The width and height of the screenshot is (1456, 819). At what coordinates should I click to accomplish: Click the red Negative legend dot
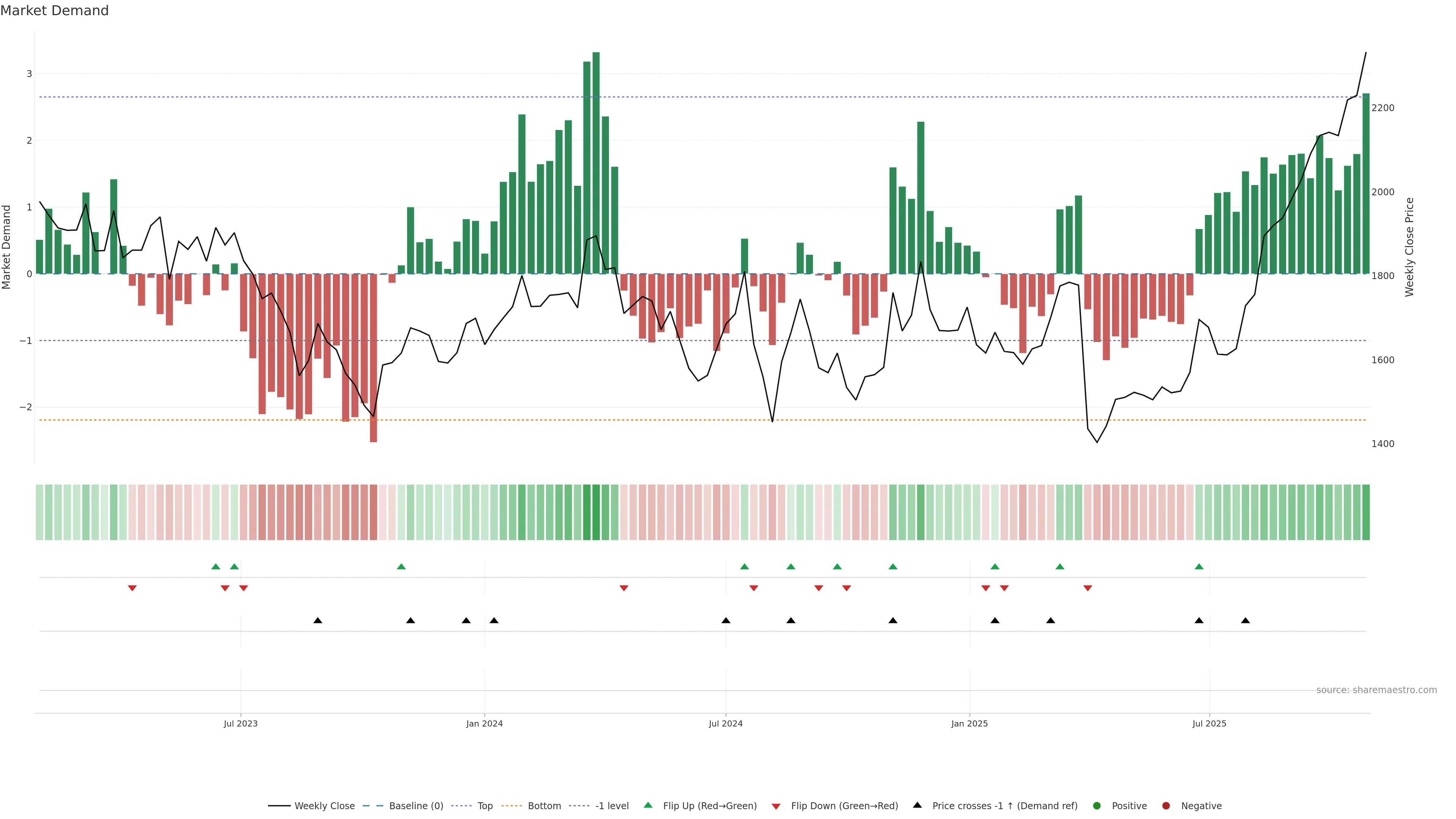[x=1166, y=805]
